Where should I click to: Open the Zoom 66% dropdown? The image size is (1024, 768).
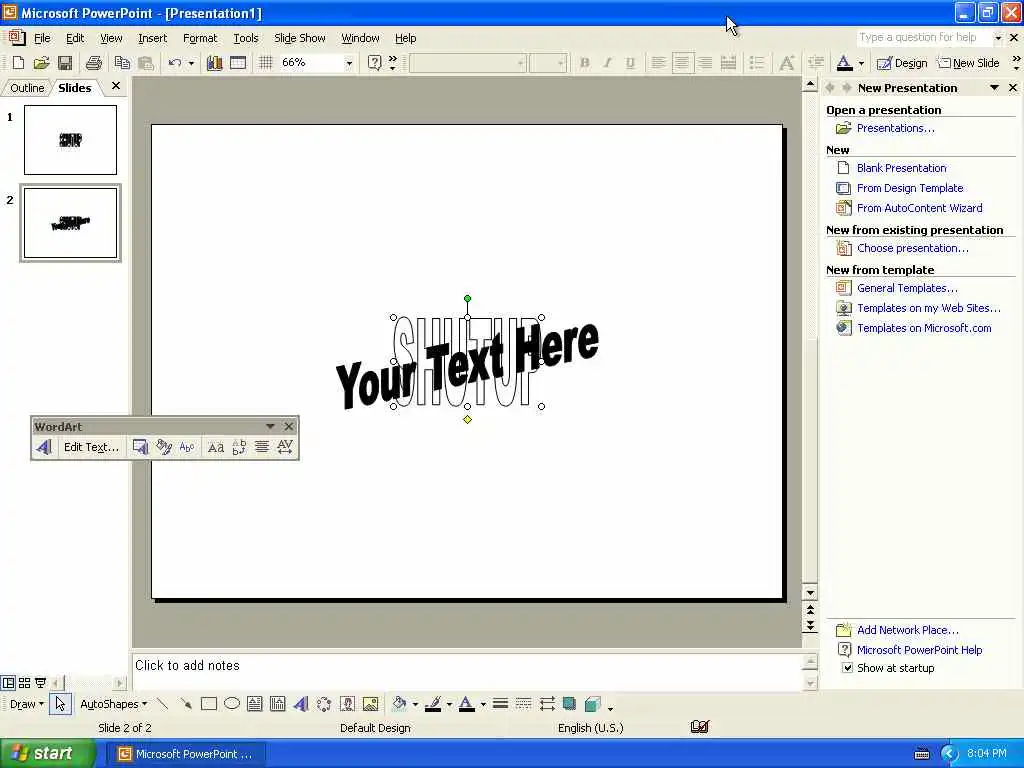point(349,63)
